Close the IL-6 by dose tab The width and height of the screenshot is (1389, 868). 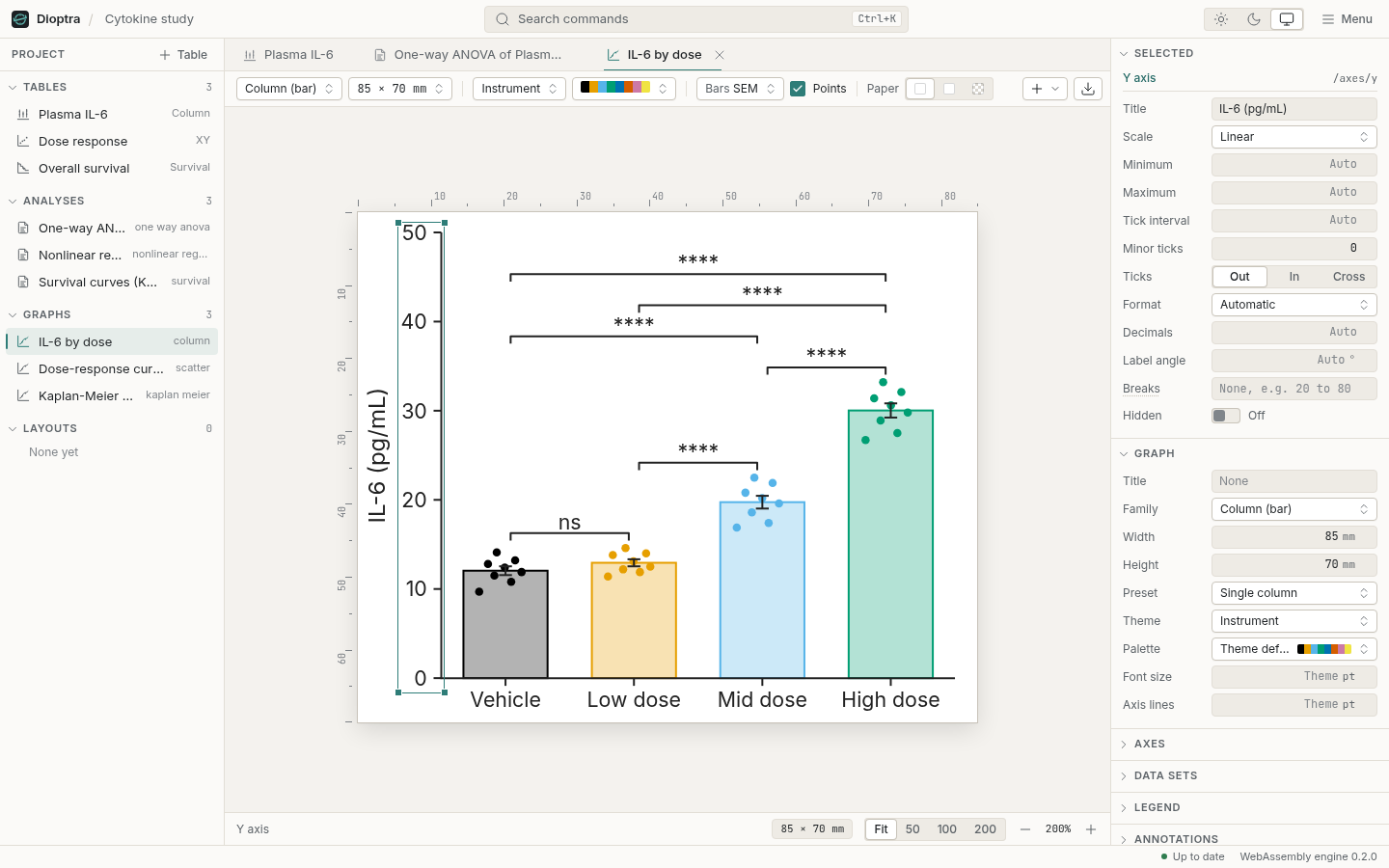point(720,55)
